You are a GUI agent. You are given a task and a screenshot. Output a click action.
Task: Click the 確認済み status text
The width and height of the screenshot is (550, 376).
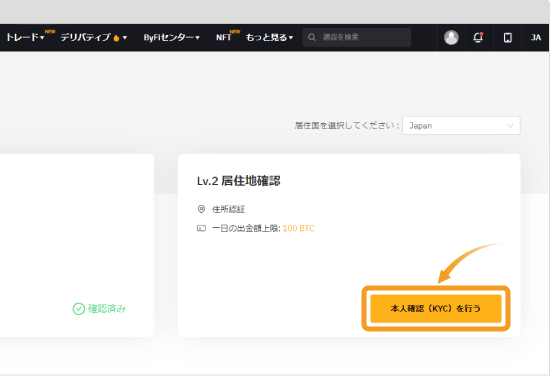click(x=107, y=309)
